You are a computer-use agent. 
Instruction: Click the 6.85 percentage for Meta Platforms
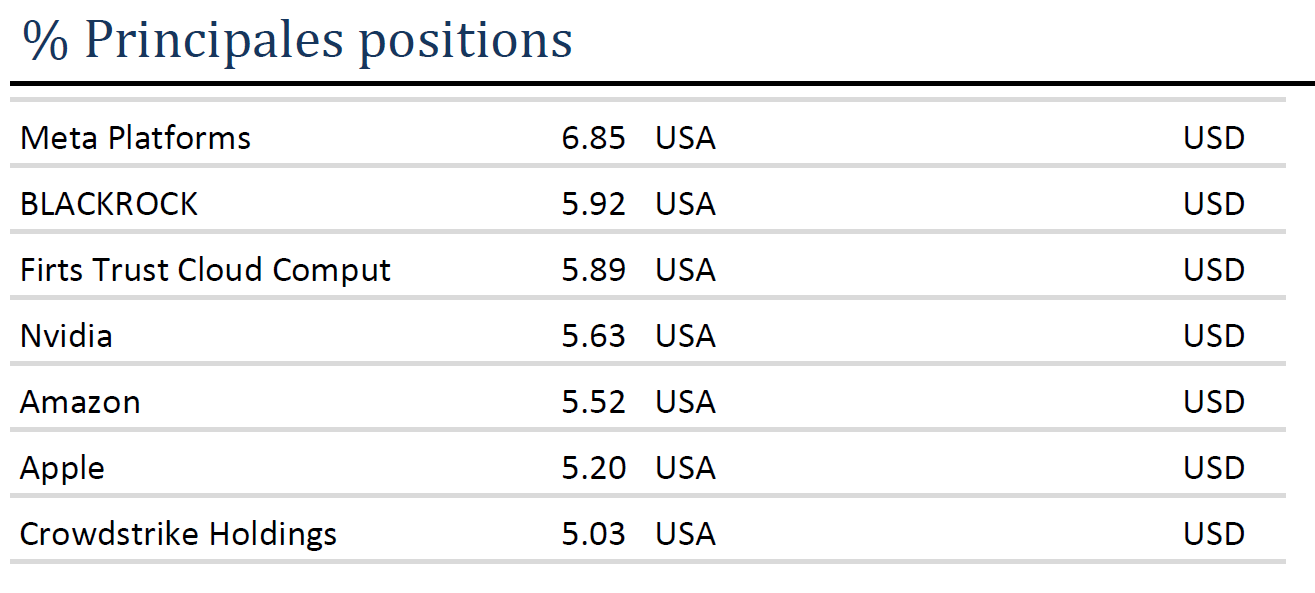pos(594,137)
